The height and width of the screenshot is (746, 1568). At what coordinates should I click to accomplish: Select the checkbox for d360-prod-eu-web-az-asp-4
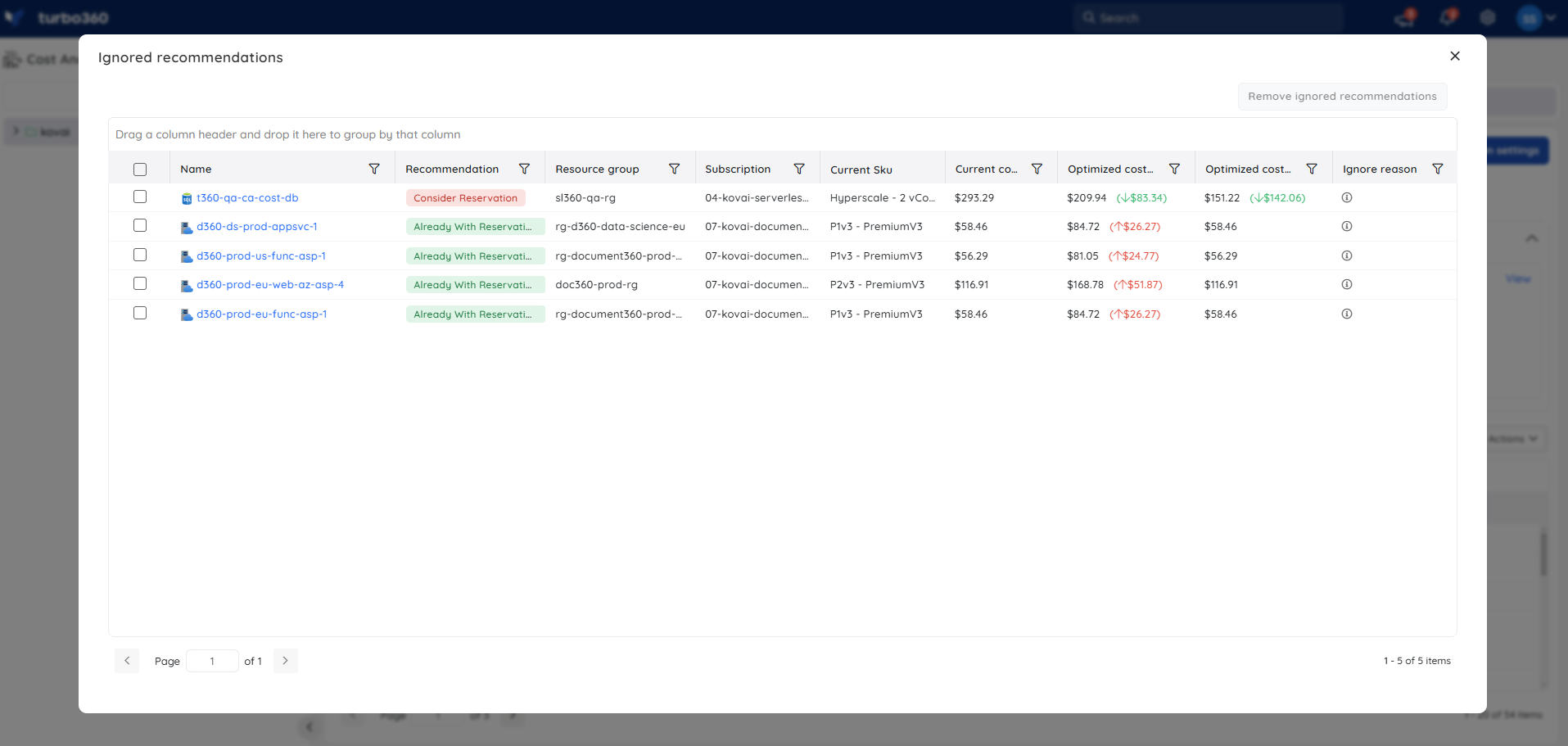(140, 283)
